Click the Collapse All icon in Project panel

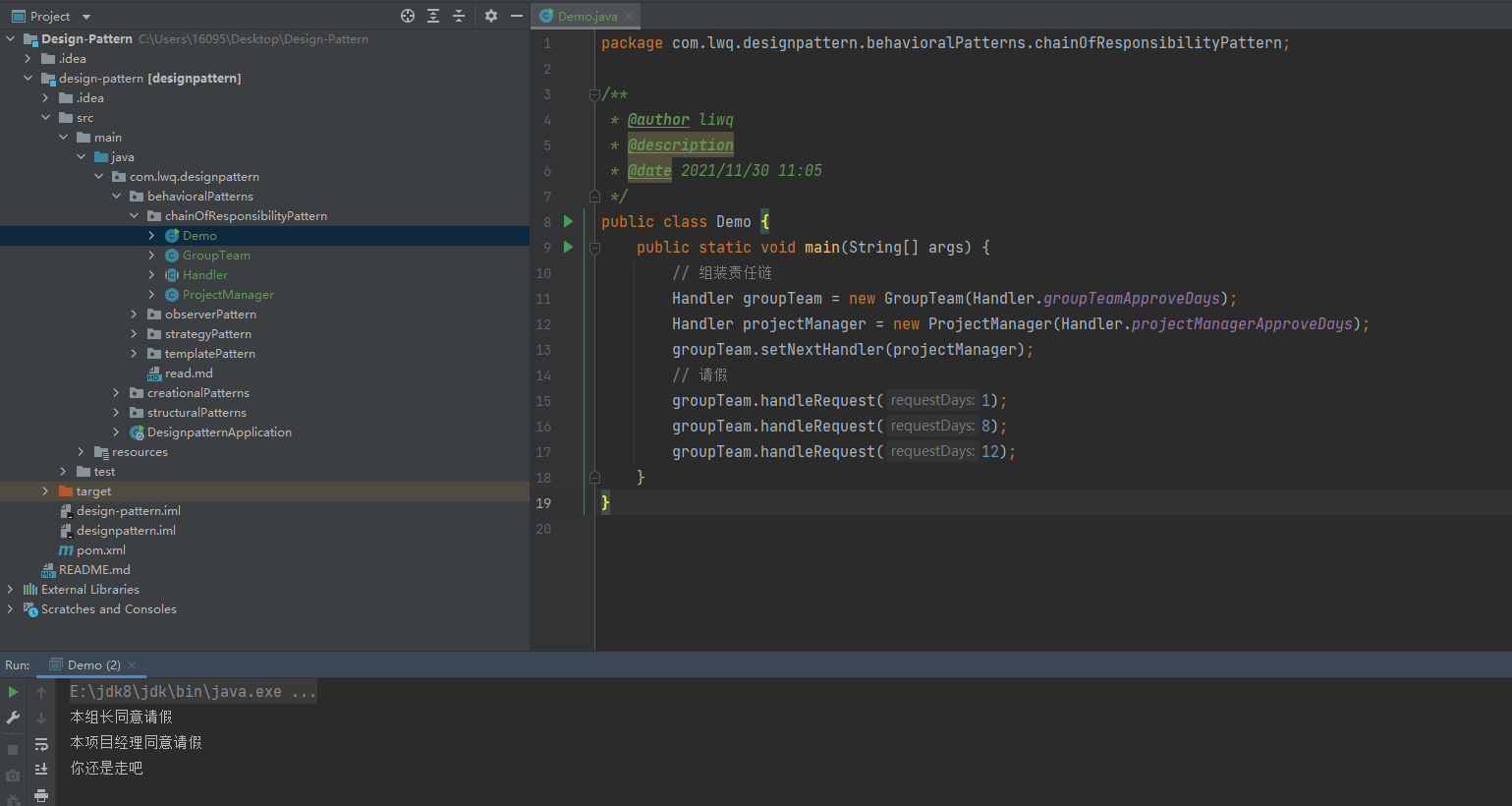click(x=459, y=16)
